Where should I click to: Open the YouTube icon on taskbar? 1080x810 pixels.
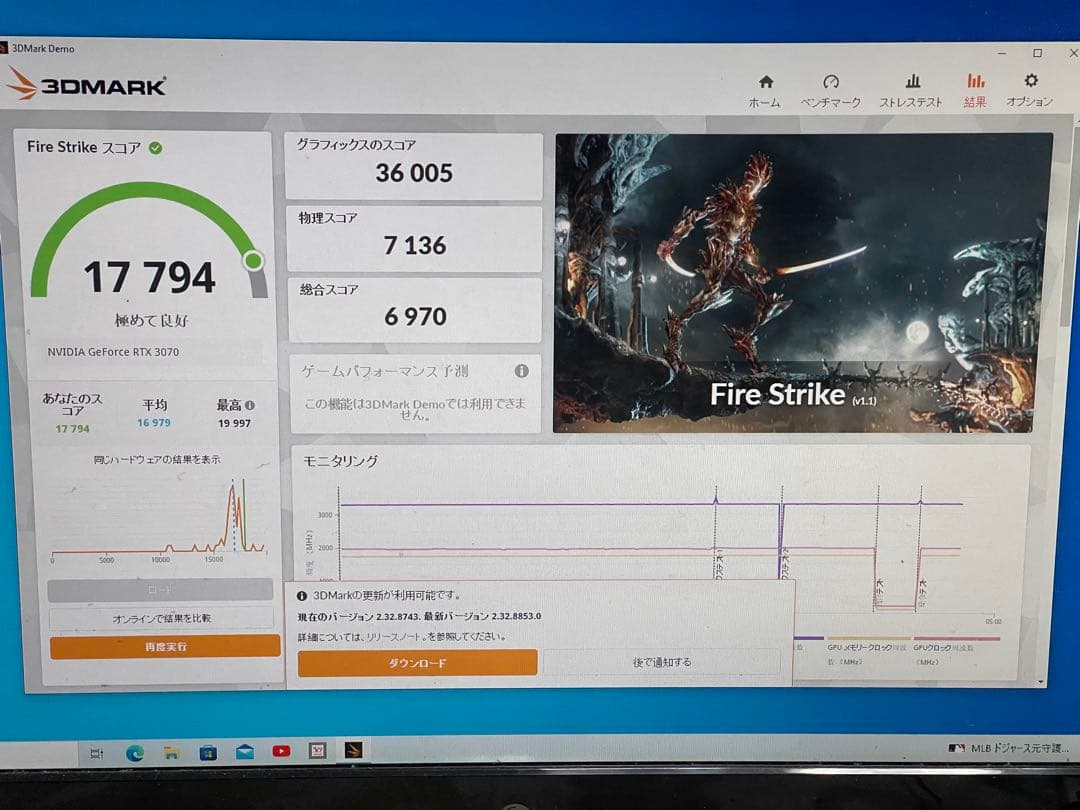click(281, 751)
